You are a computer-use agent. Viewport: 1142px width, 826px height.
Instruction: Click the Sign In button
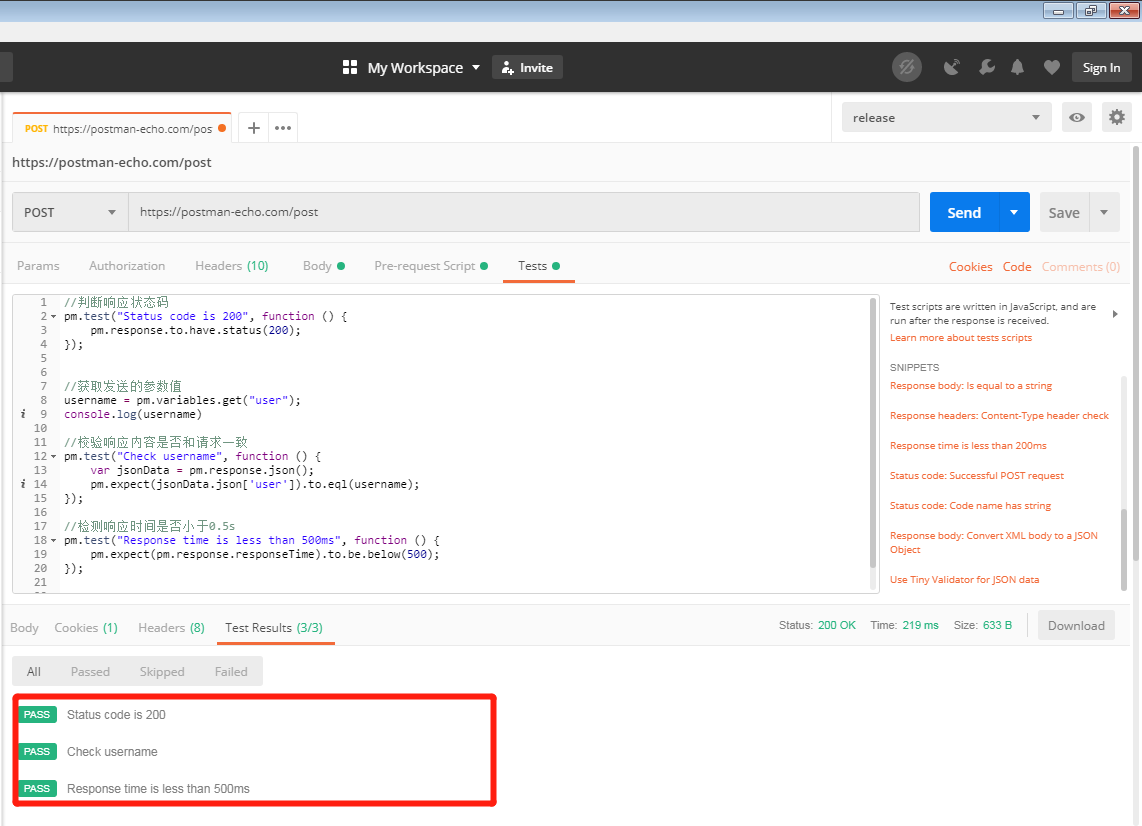click(x=1101, y=68)
